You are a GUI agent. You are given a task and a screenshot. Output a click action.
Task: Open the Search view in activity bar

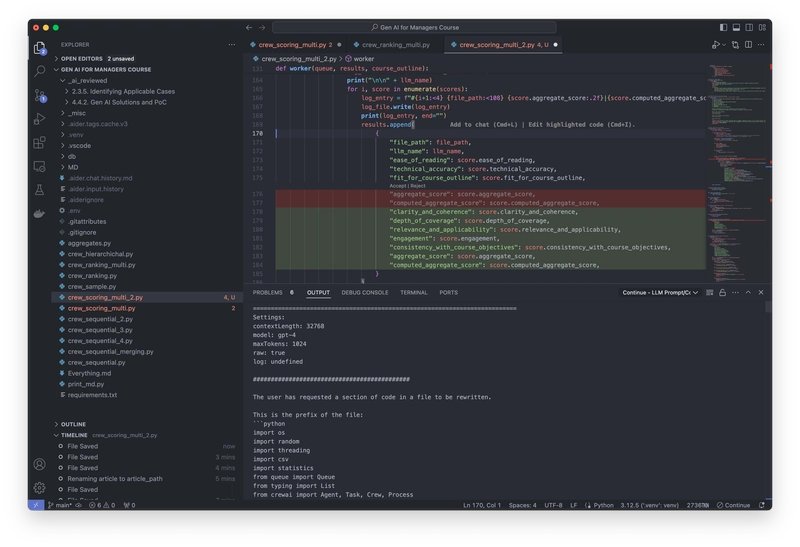pos(39,71)
